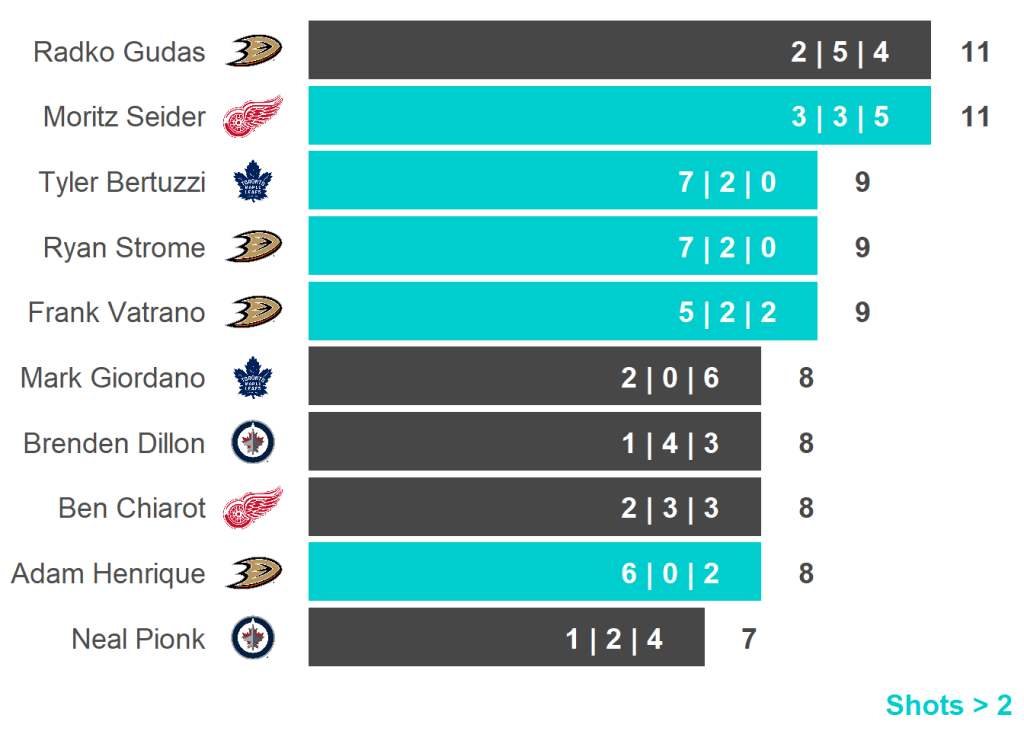The image size is (1024, 731).
Task: Click the Jets logo beside Neal Pionk
Action: pyautogui.click(x=252, y=638)
